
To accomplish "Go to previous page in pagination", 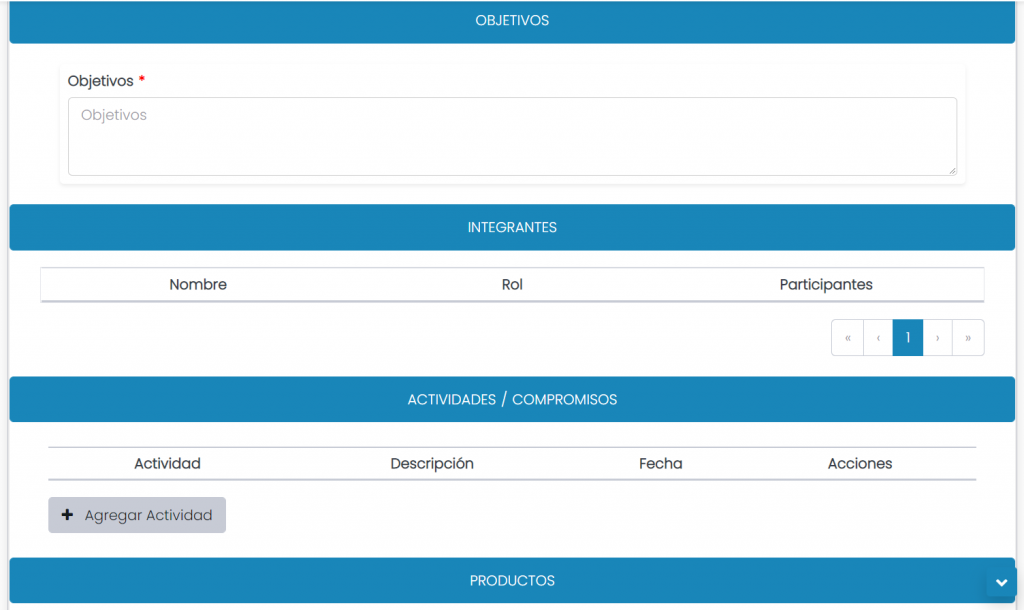I will (x=878, y=338).
